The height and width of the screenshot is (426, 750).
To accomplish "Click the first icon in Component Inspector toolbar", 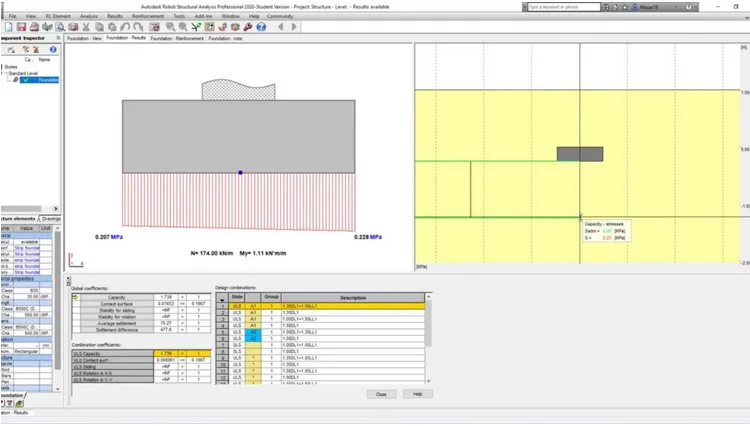I will [x=11, y=49].
